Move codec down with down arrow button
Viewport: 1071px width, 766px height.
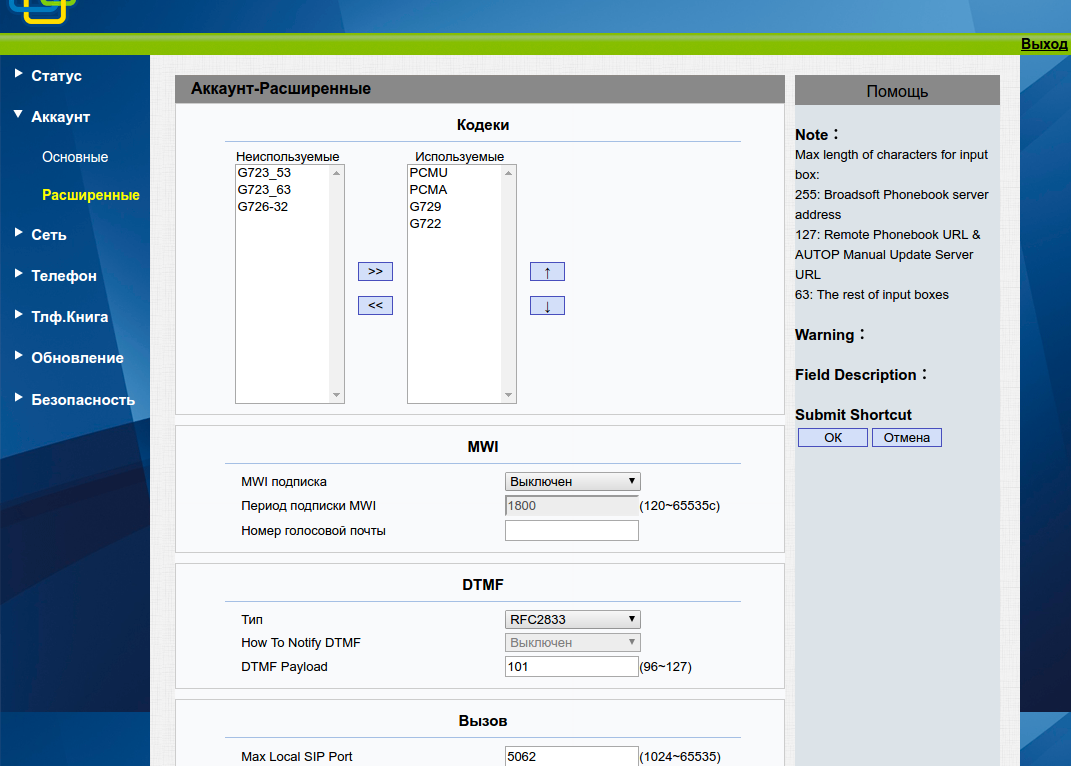[x=547, y=305]
